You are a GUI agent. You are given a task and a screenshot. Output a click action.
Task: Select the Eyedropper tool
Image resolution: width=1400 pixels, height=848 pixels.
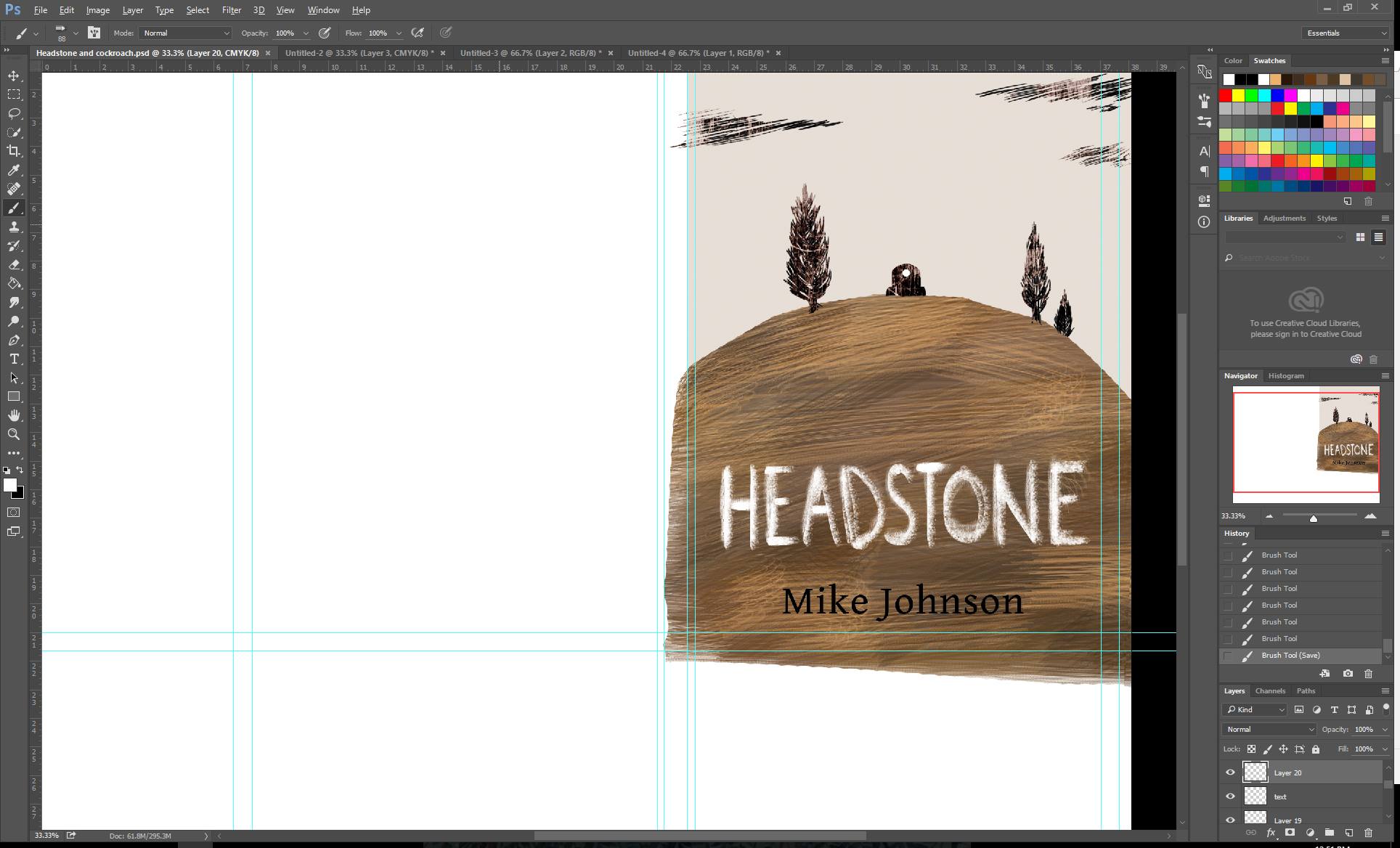tap(14, 170)
